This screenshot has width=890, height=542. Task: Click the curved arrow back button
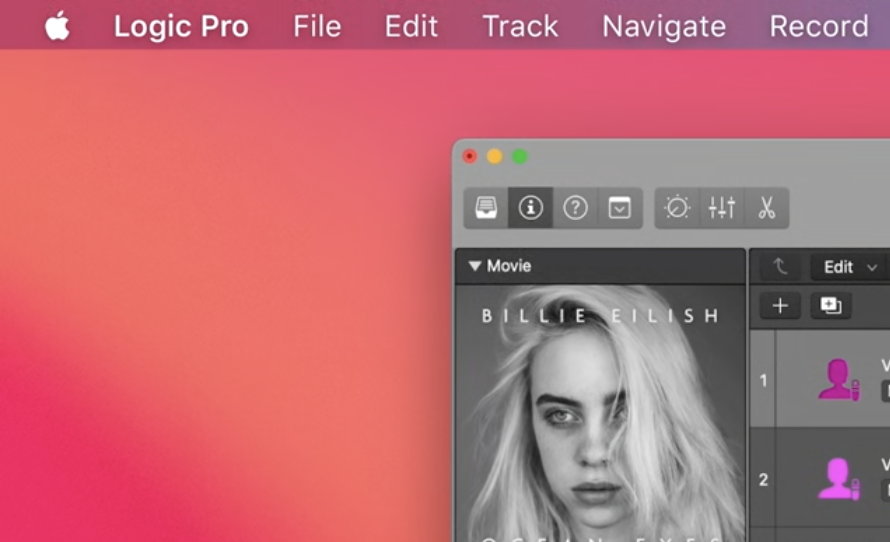tap(780, 266)
